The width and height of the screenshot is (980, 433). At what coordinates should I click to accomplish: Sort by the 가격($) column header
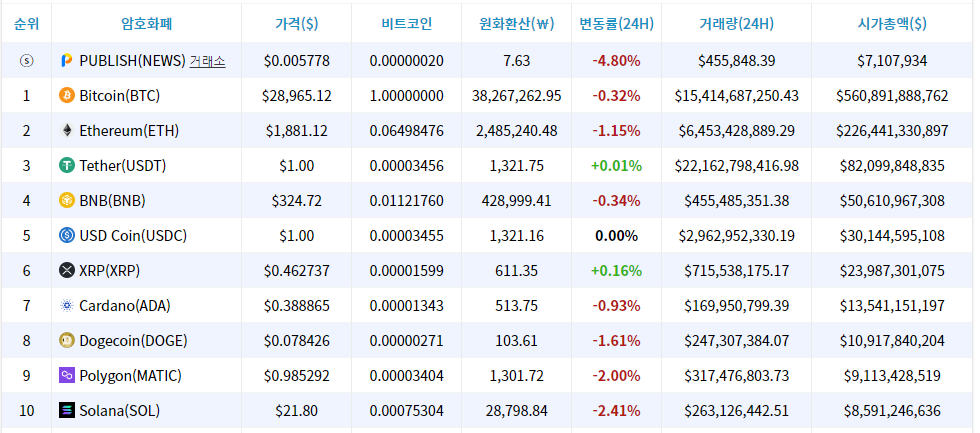point(297,24)
